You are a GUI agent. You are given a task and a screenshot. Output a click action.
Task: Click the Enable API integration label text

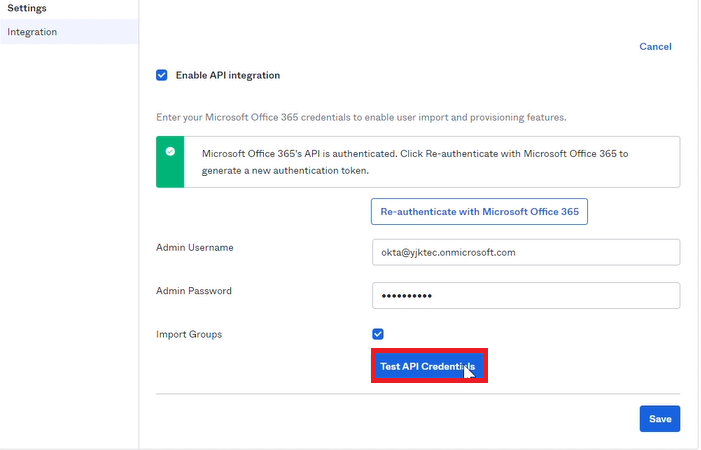[228, 75]
